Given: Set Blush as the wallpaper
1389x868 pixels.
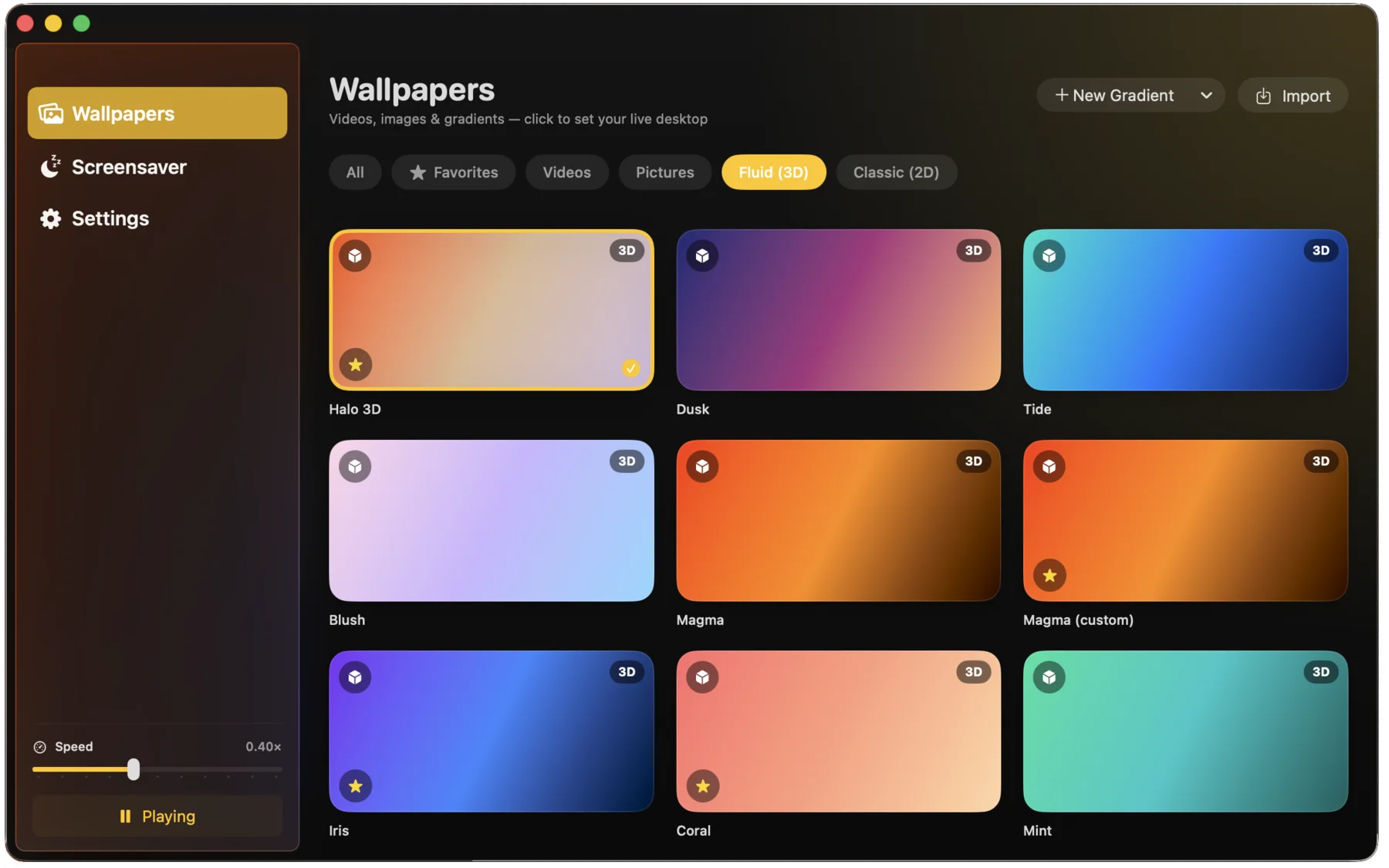Looking at the screenshot, I should (x=492, y=521).
